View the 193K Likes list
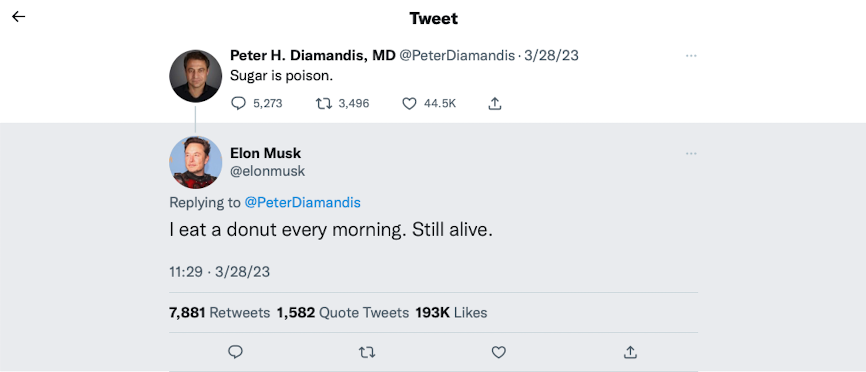The image size is (866, 372). pos(451,313)
